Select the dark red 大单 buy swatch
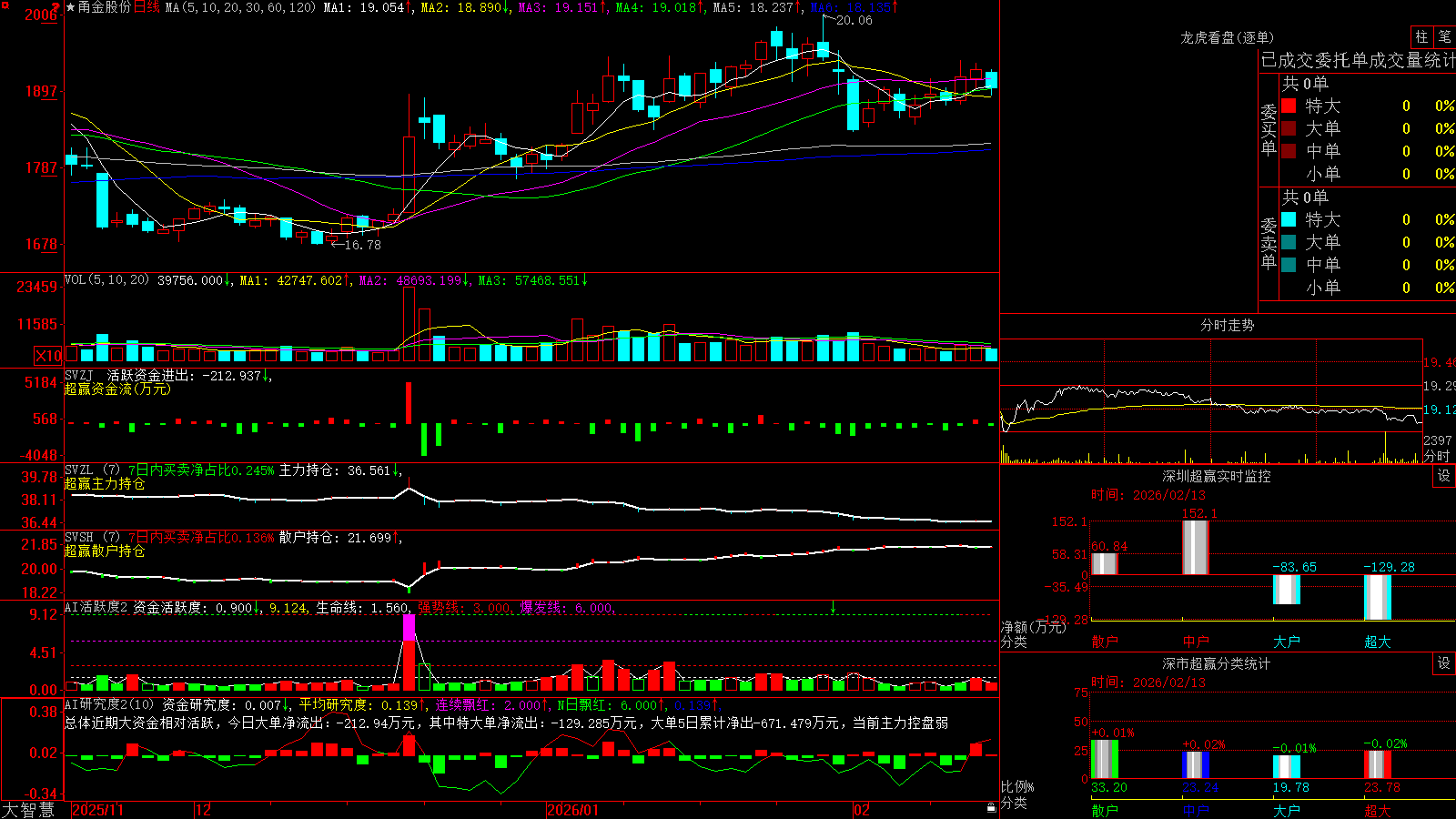This screenshot has height=819, width=1456. (x=1289, y=128)
